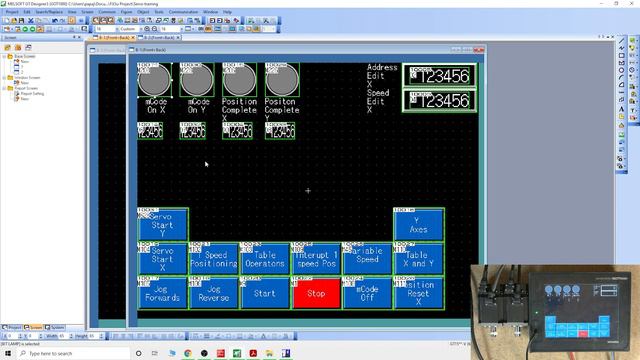Select the Rectangle figure tool in right toolbar

622,55
